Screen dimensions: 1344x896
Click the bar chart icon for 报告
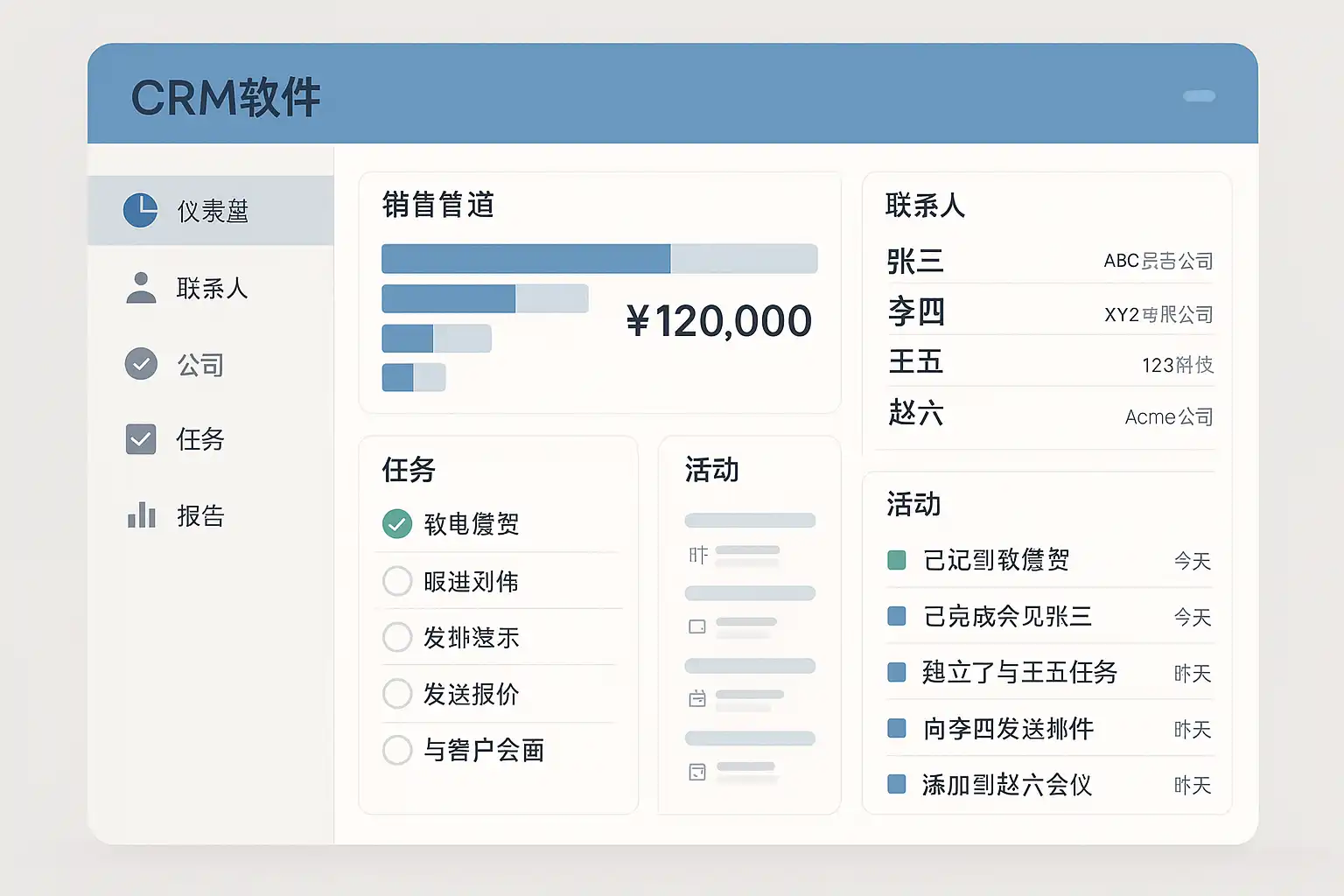tap(141, 515)
